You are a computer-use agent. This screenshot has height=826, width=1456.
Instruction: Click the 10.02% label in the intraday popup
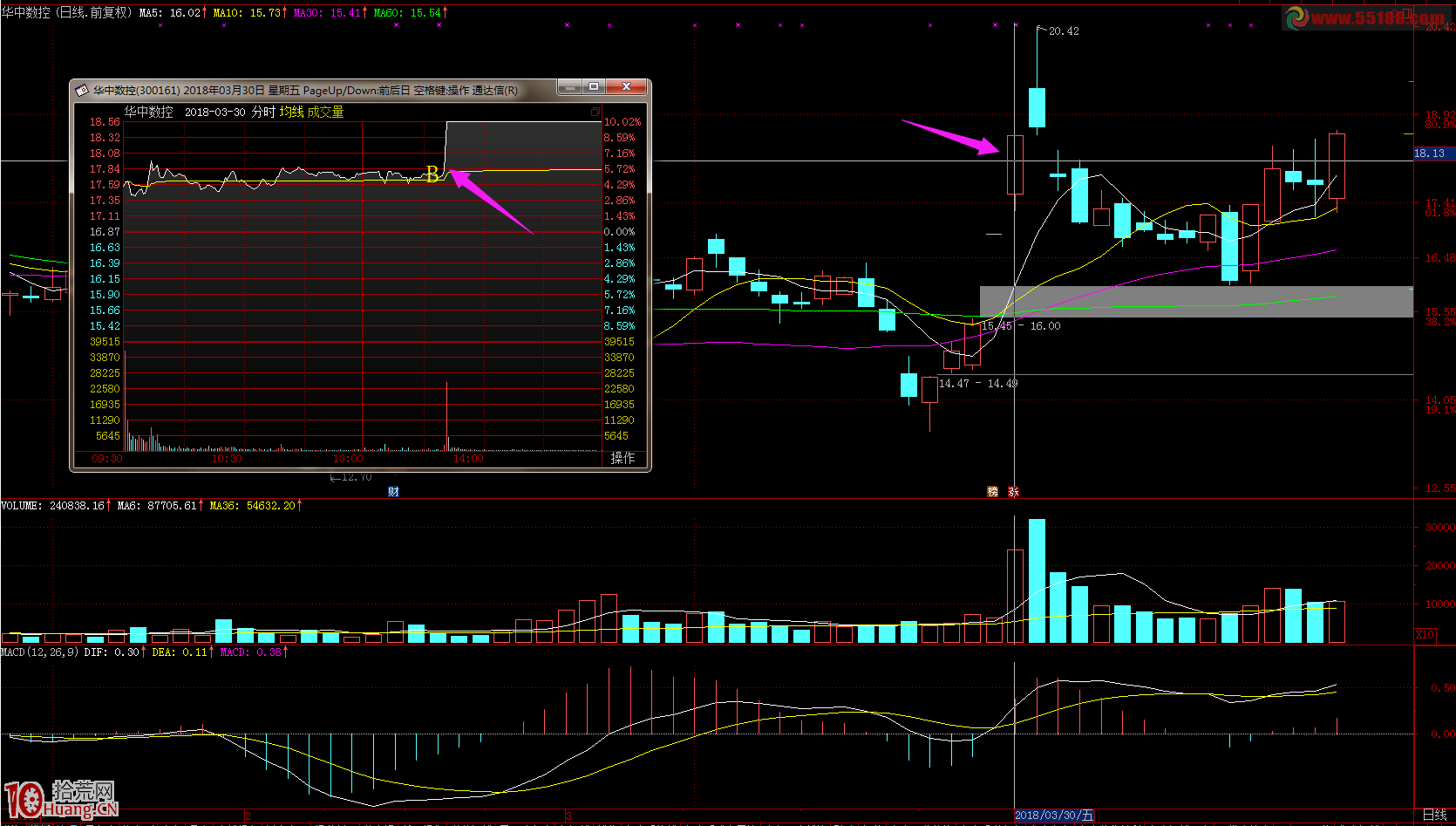(x=623, y=122)
